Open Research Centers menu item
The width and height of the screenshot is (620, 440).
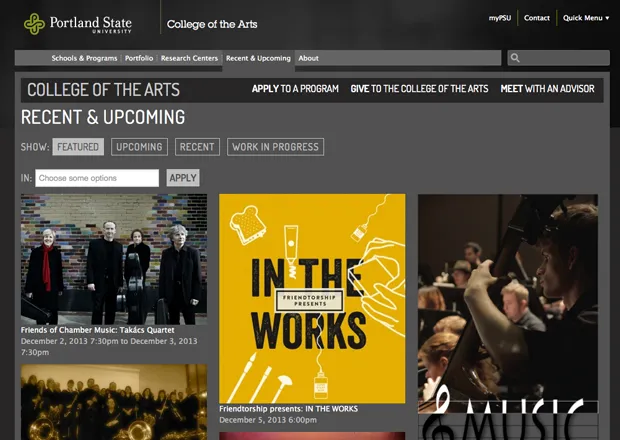[x=189, y=58]
